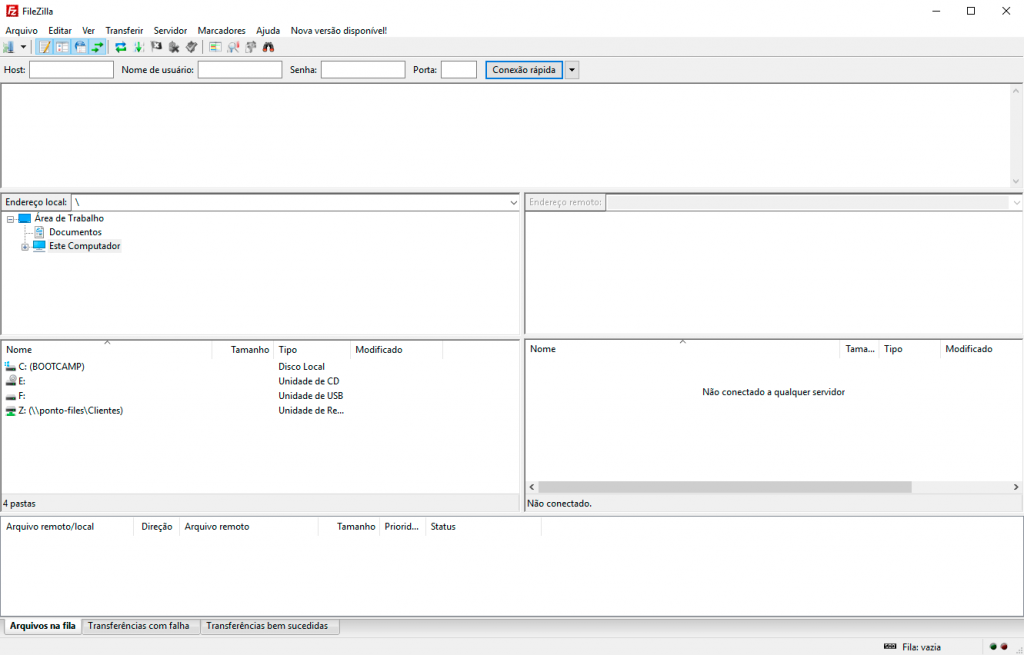Toggle the transfer queue display
The height and width of the screenshot is (655, 1024).
pyautogui.click(x=97, y=47)
